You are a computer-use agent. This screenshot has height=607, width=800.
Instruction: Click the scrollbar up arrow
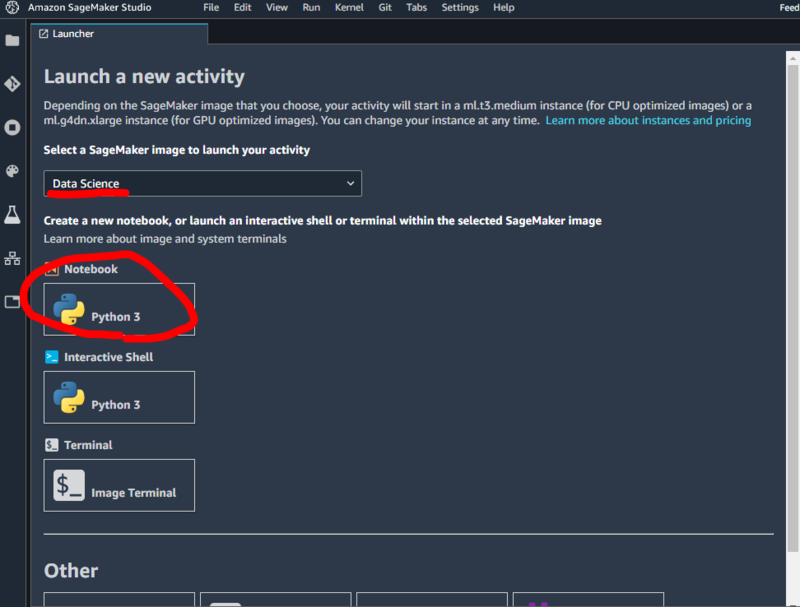click(792, 58)
